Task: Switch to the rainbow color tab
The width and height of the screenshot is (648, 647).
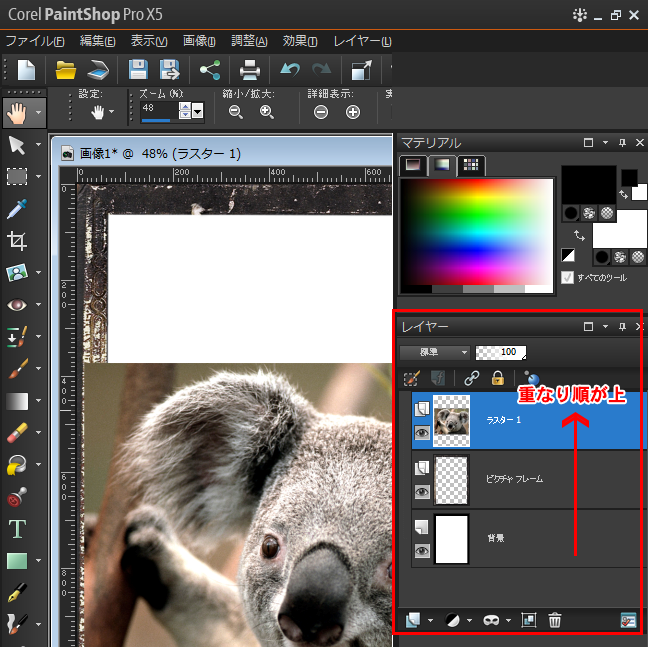Action: [x=442, y=165]
